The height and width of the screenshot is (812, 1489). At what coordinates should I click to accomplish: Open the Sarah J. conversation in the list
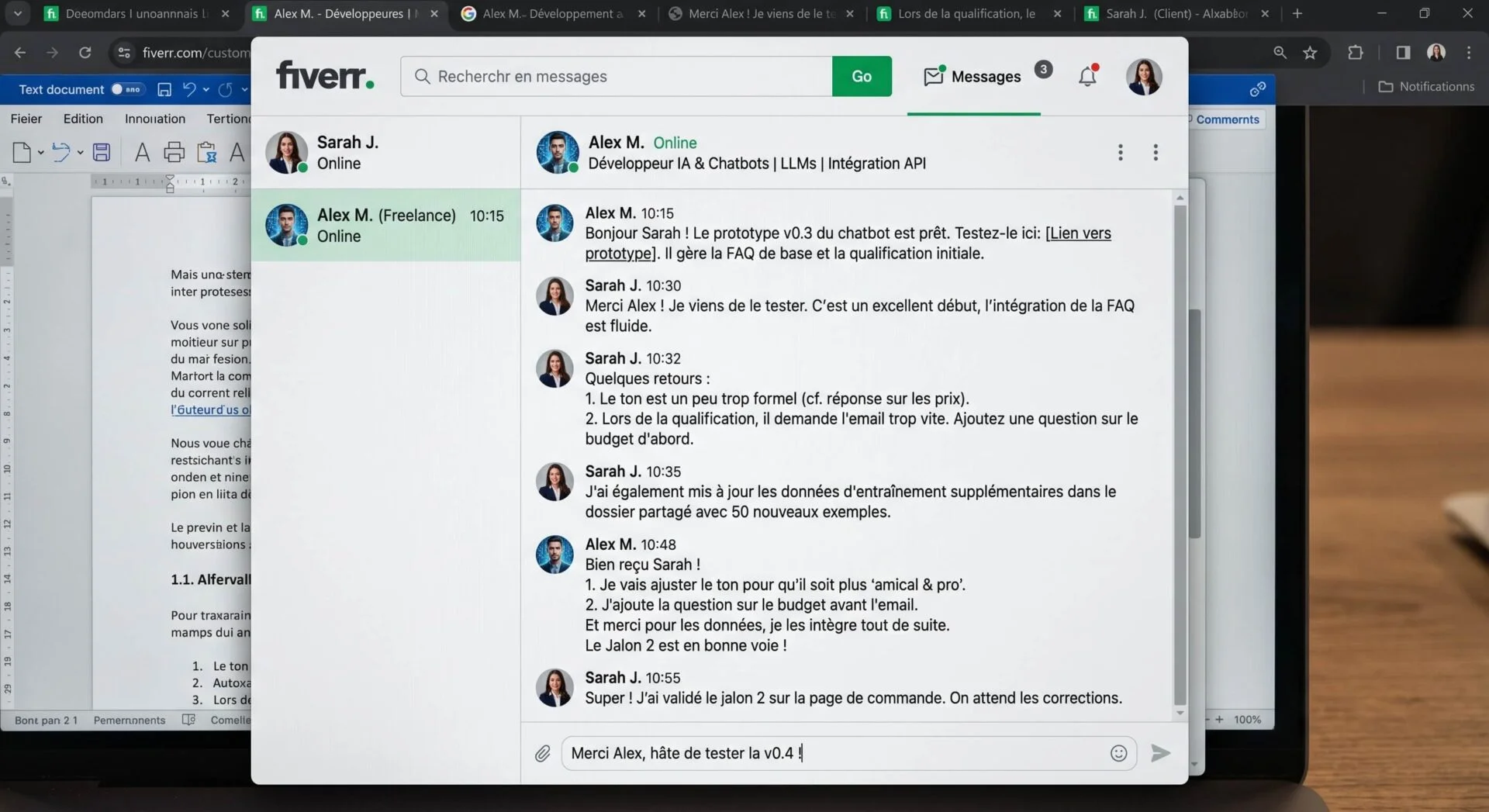tap(385, 152)
